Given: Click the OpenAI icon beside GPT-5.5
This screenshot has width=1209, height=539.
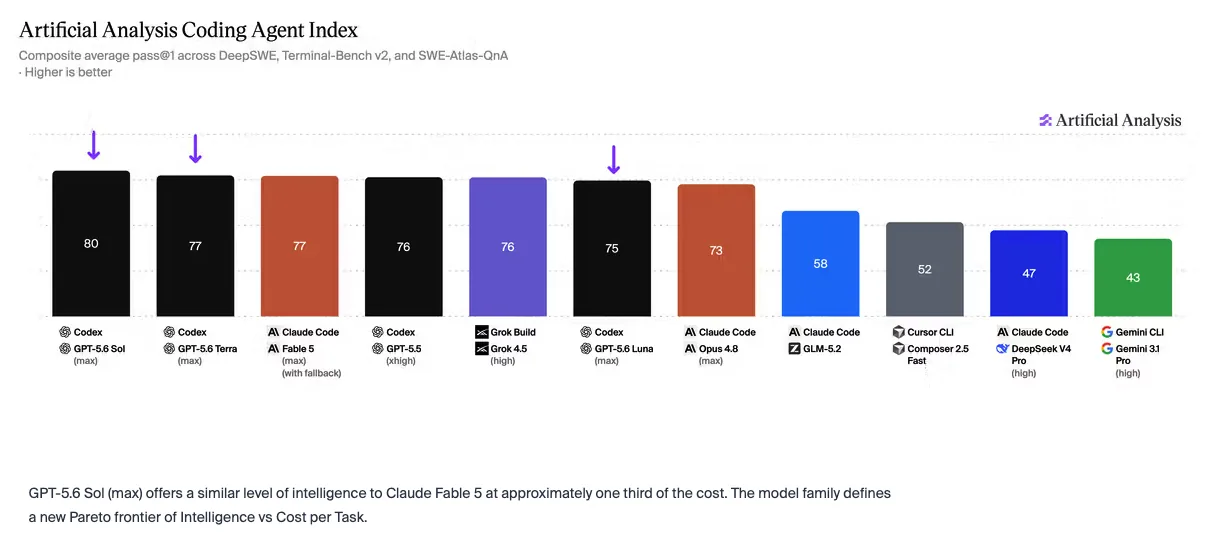Looking at the screenshot, I should point(377,349).
